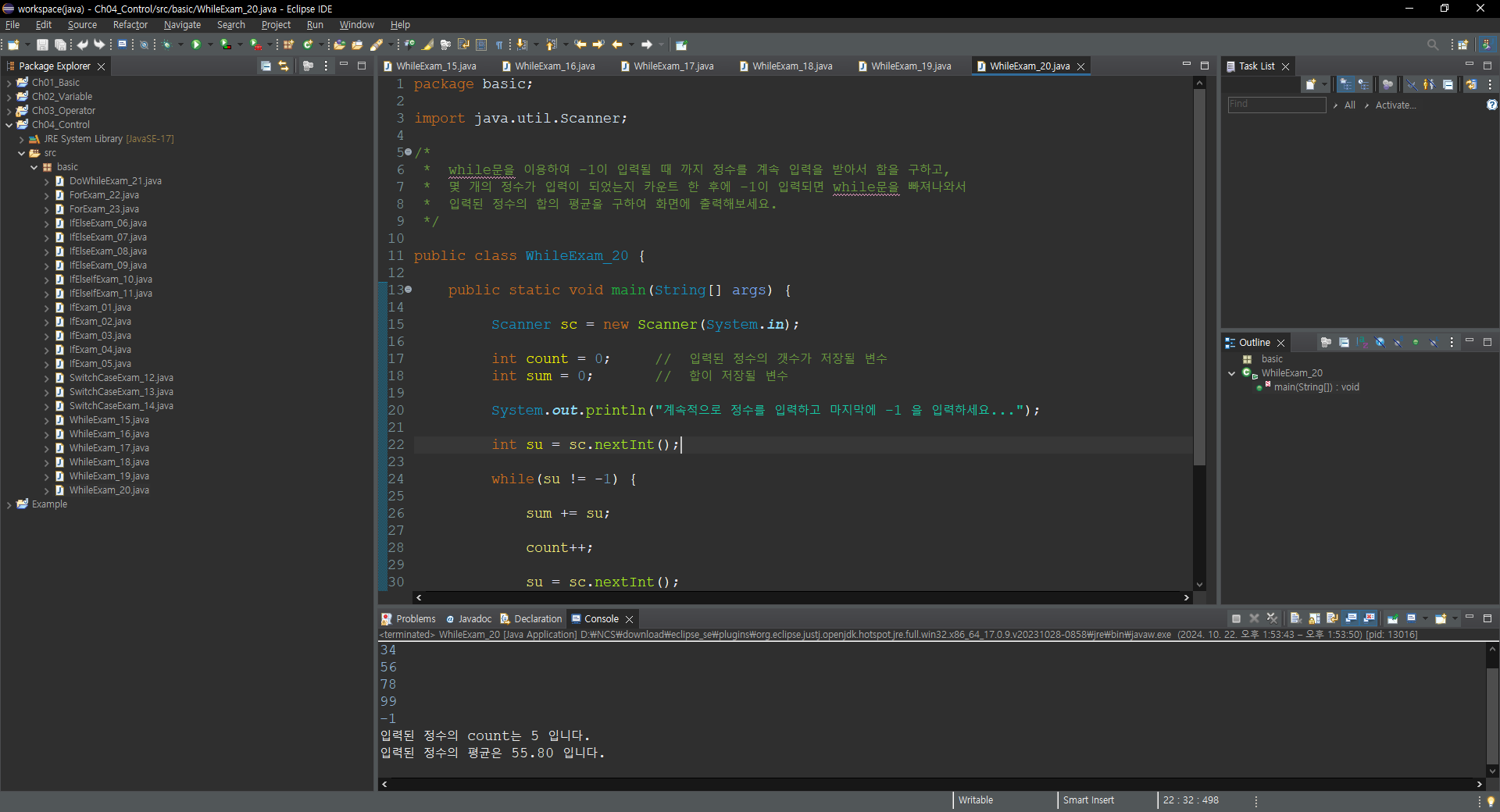Open the Refactor menu

tap(130, 25)
